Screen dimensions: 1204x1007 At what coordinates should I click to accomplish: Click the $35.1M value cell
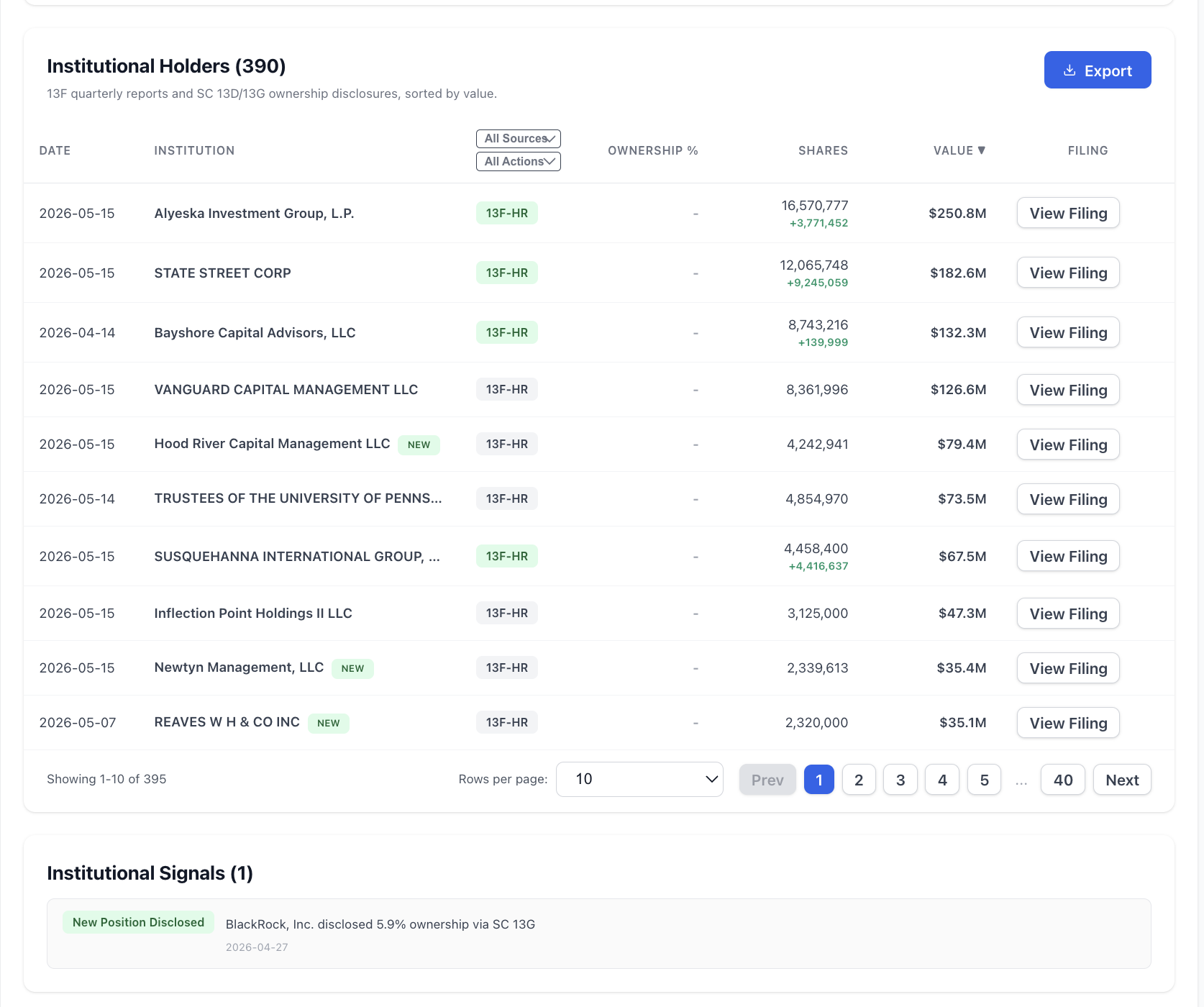(x=962, y=722)
